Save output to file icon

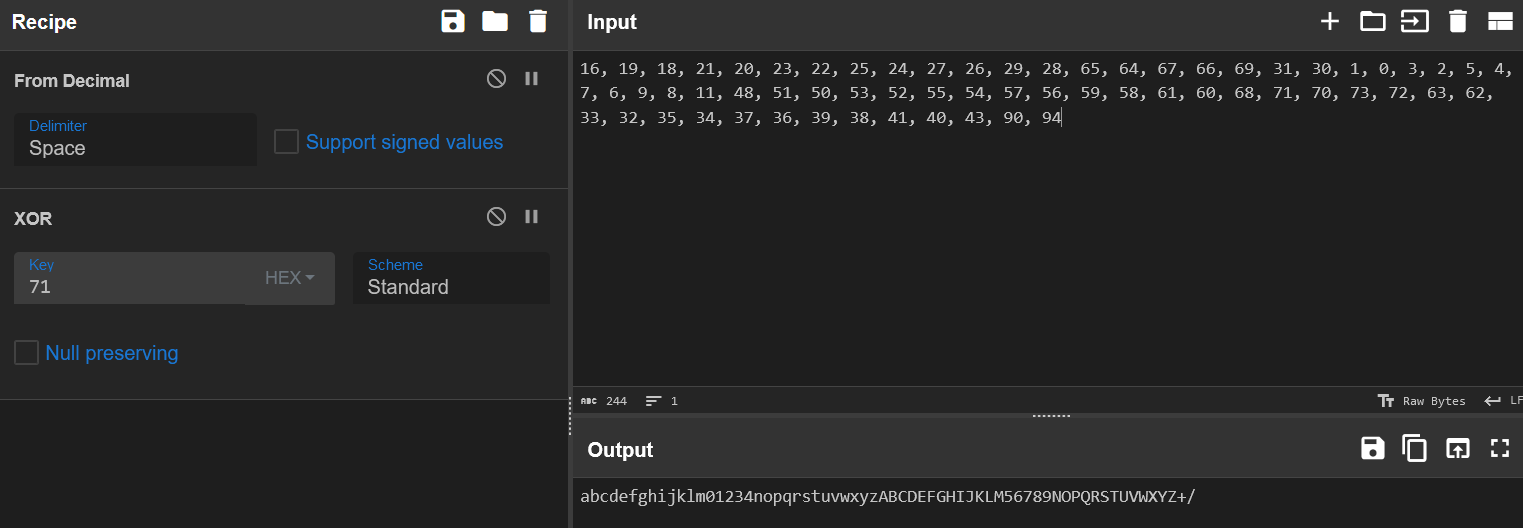point(1373,448)
